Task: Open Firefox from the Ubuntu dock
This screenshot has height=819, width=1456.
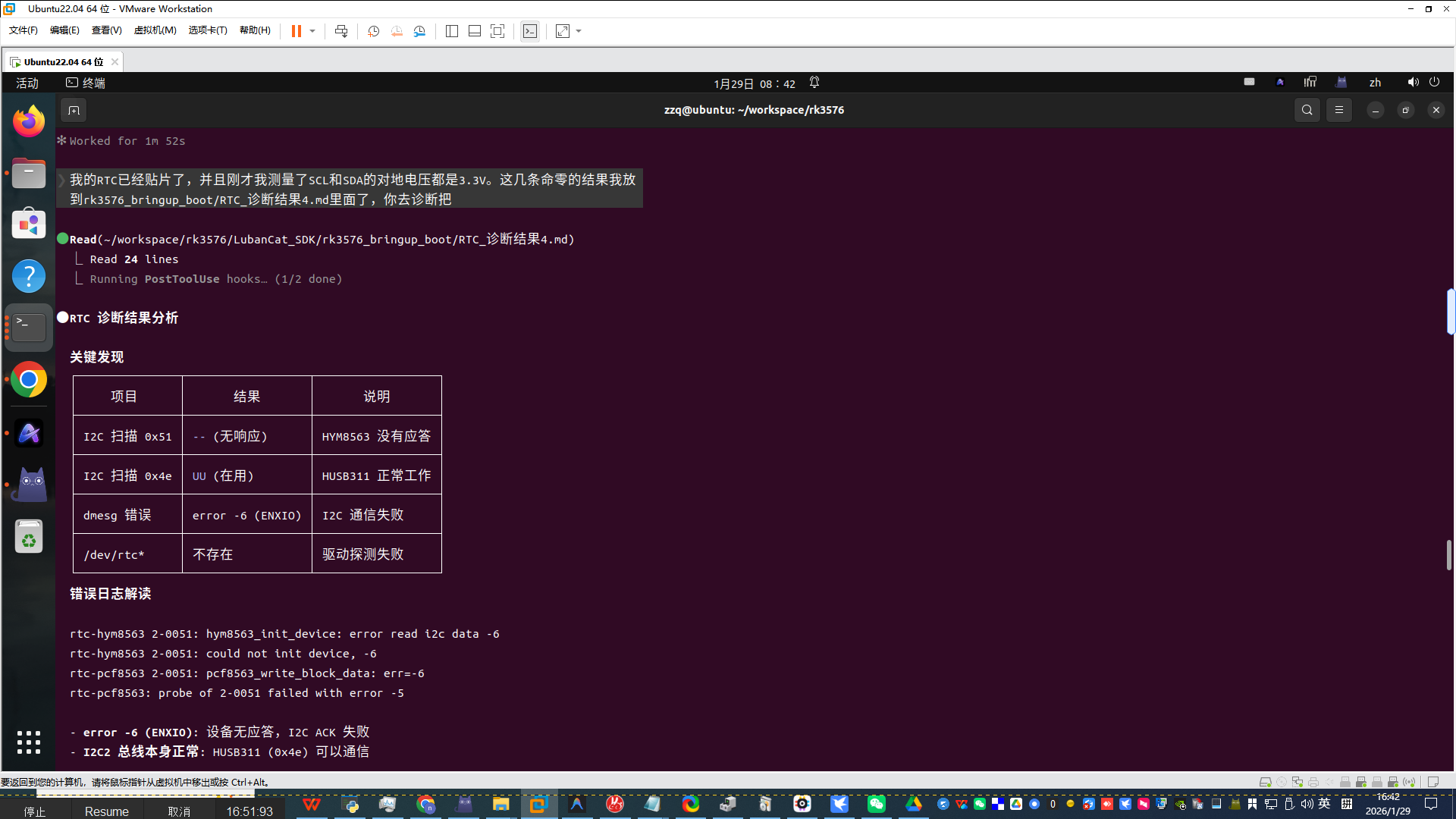Action: point(29,121)
